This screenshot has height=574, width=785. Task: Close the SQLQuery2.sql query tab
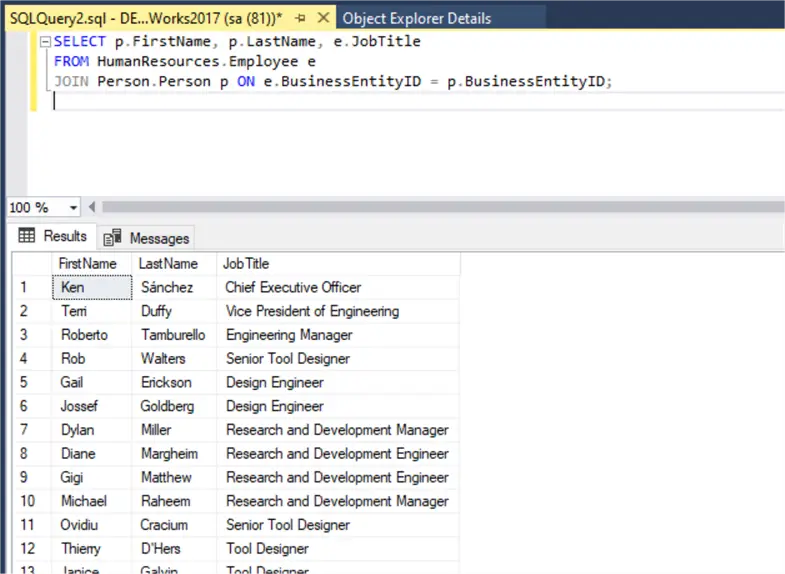tap(324, 18)
